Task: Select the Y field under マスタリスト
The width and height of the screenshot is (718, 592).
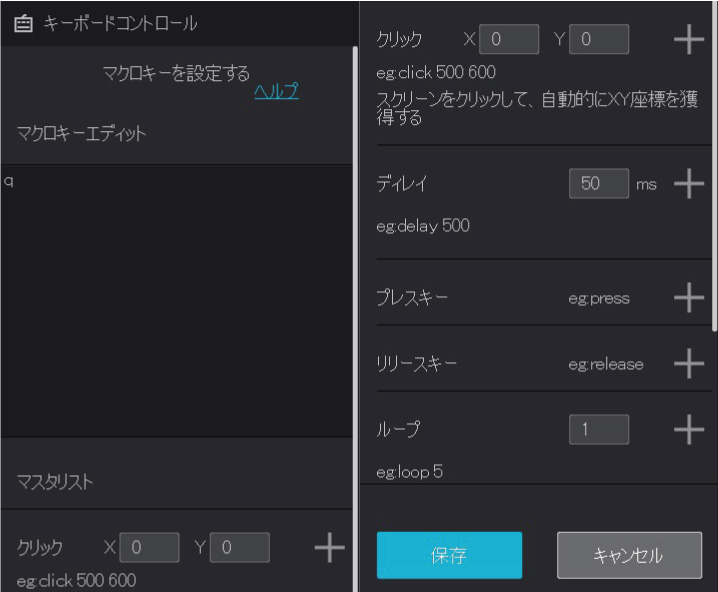Action: 239,547
